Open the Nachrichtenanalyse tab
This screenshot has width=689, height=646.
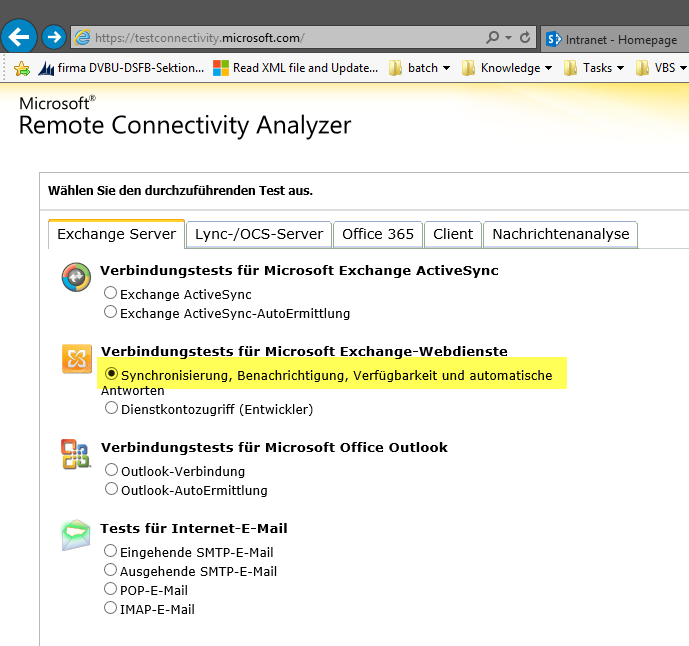pos(561,235)
